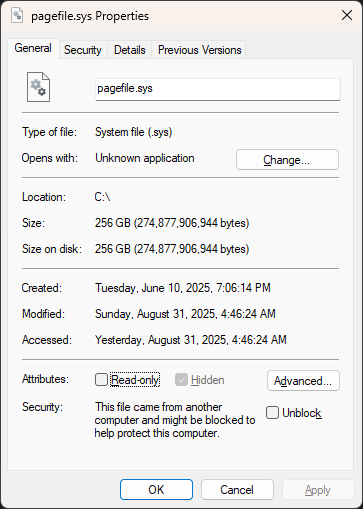This screenshot has height=509, width=363.
Task: Confirm with the OK button
Action: coord(156,490)
